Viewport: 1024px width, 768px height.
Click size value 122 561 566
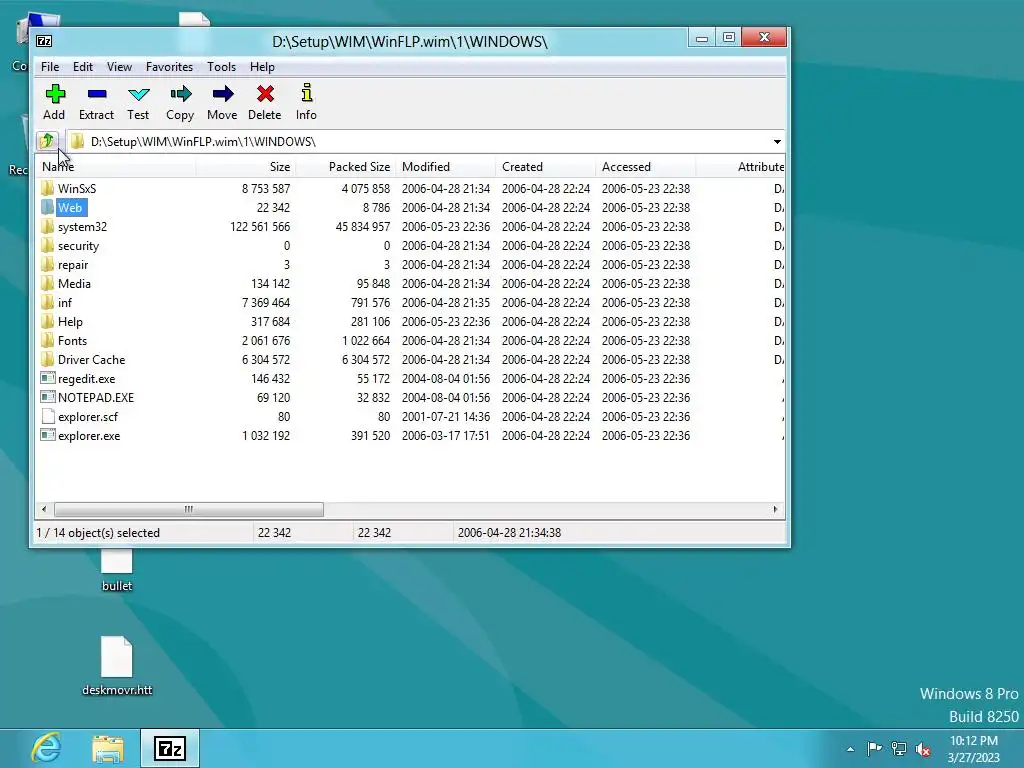[260, 227]
